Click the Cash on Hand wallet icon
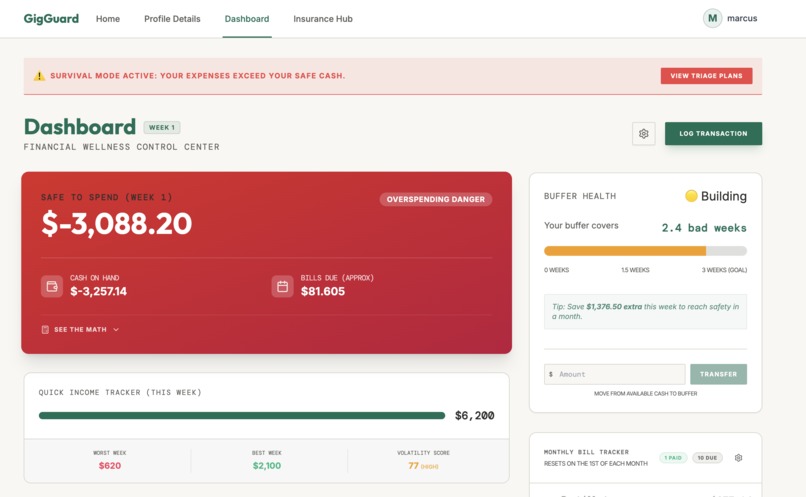The image size is (806, 497). (x=52, y=286)
